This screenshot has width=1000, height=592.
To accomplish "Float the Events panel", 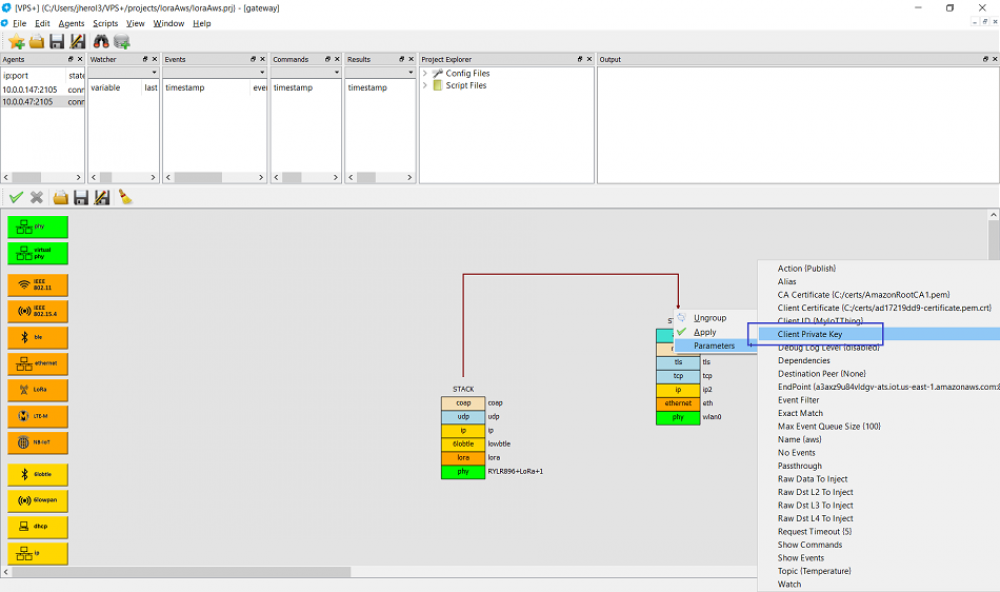I will click(x=253, y=59).
